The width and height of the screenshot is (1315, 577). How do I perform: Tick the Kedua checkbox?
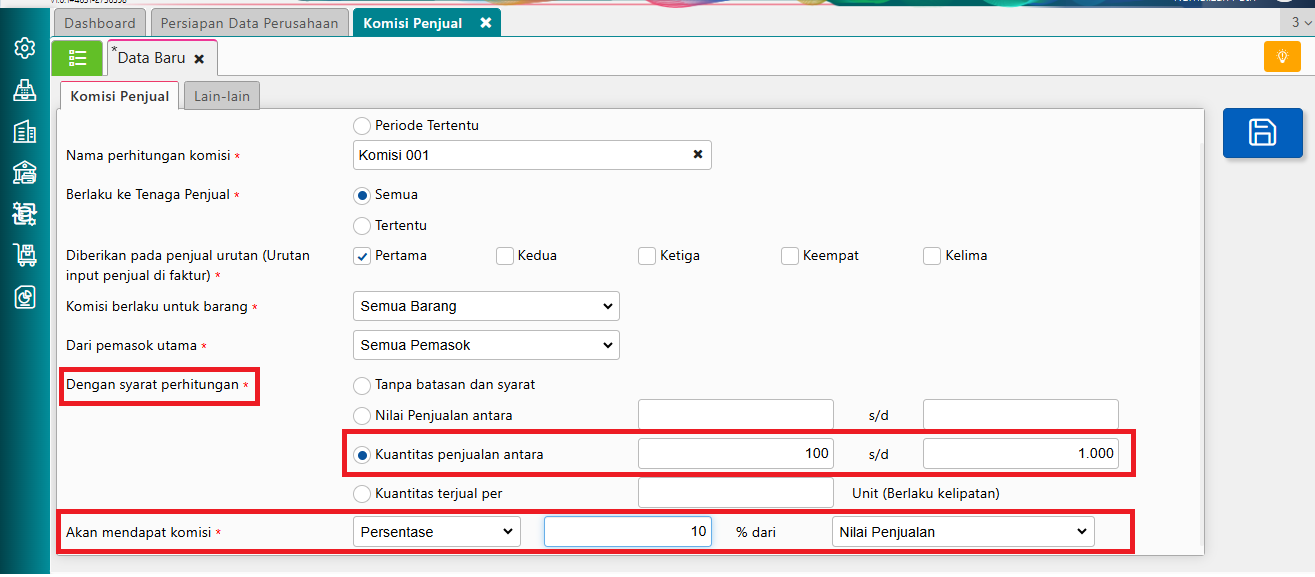[505, 256]
